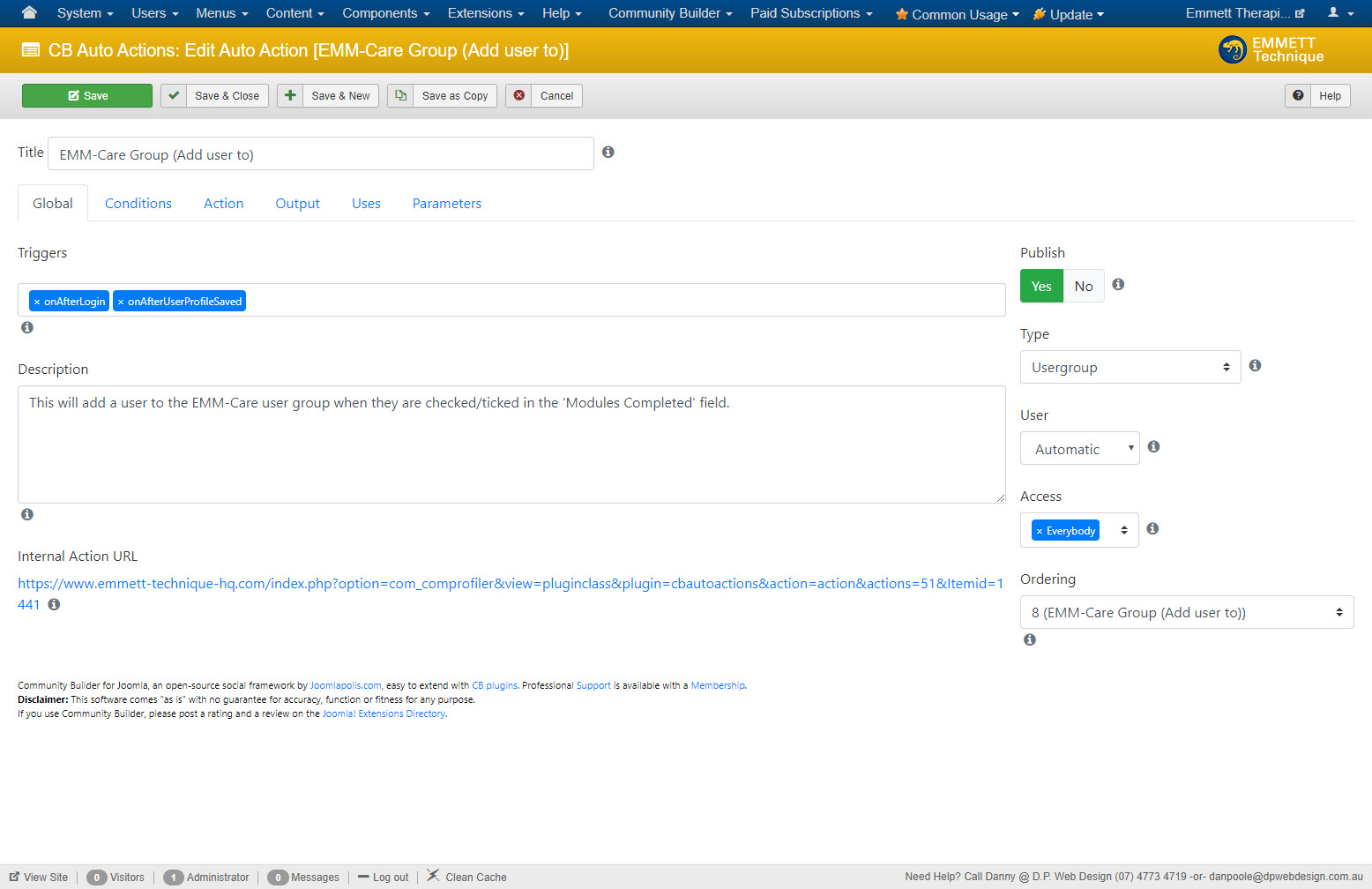Click inside the Triggers tag field
1372x889 pixels.
click(x=511, y=300)
